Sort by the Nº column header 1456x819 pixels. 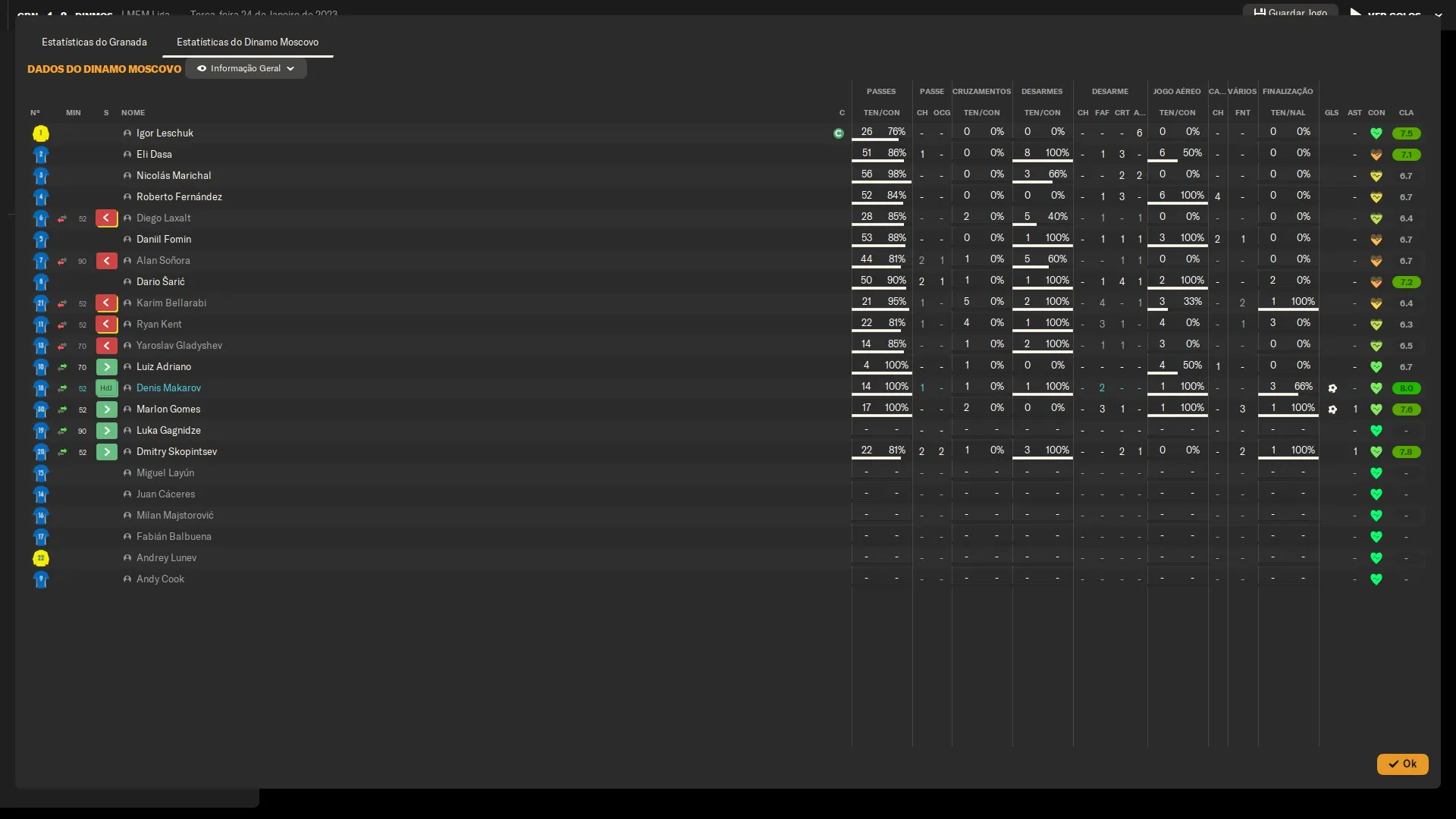35,113
